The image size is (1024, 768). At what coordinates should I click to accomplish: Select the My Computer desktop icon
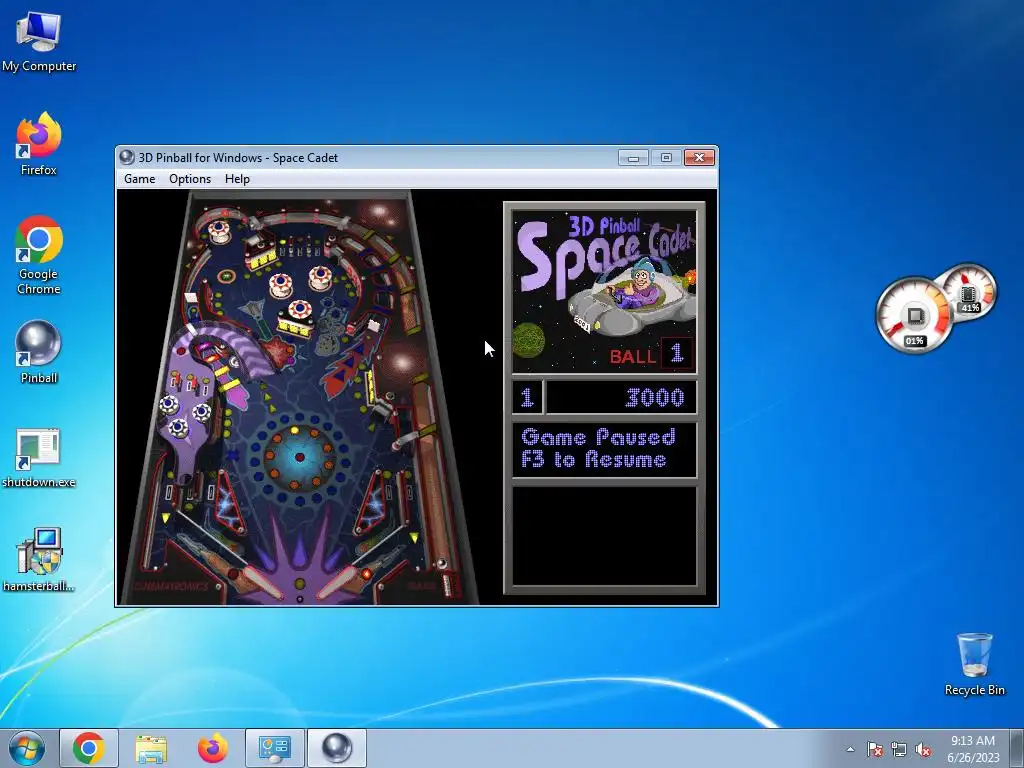click(x=39, y=41)
